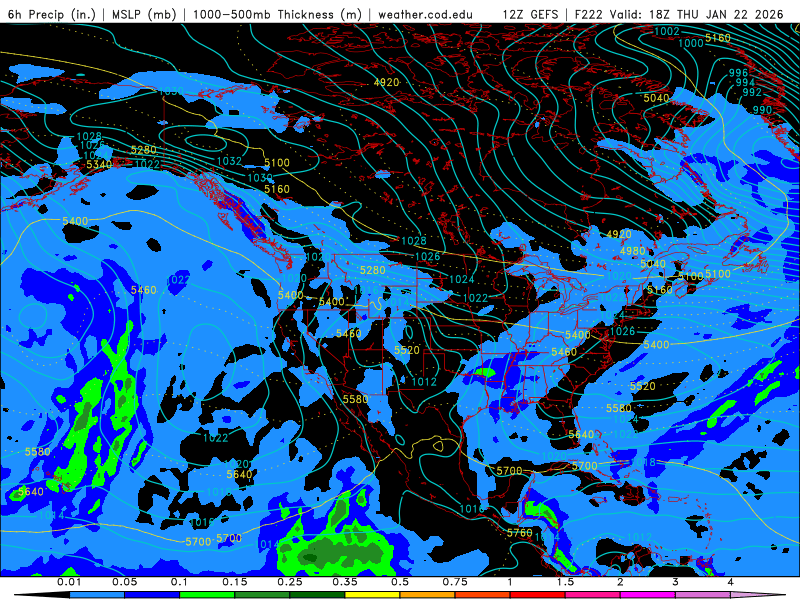Click the "0.75" colorbar tick label
The width and height of the screenshot is (800, 600).
pyautogui.click(x=455, y=582)
